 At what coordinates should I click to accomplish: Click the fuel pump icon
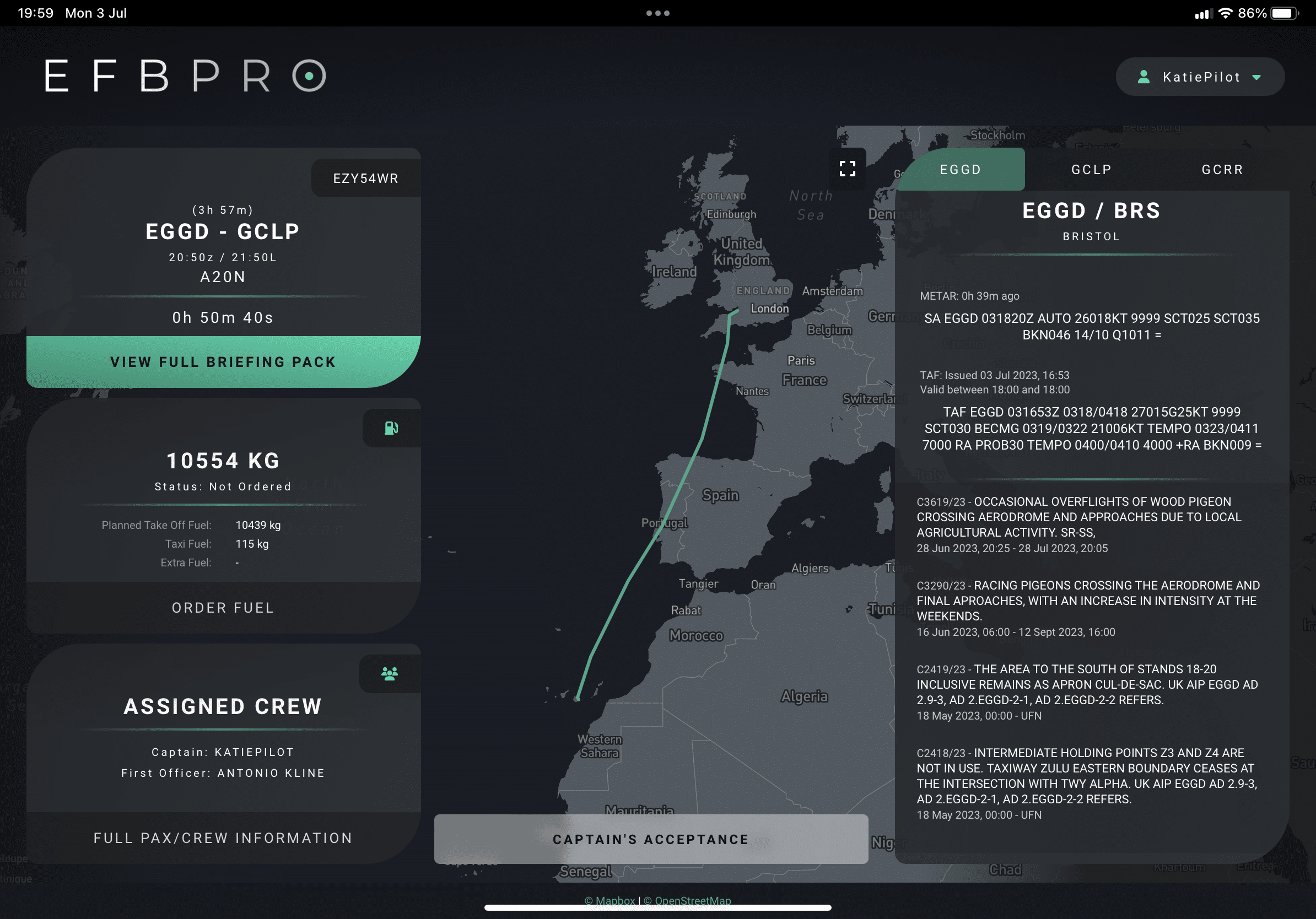click(391, 428)
